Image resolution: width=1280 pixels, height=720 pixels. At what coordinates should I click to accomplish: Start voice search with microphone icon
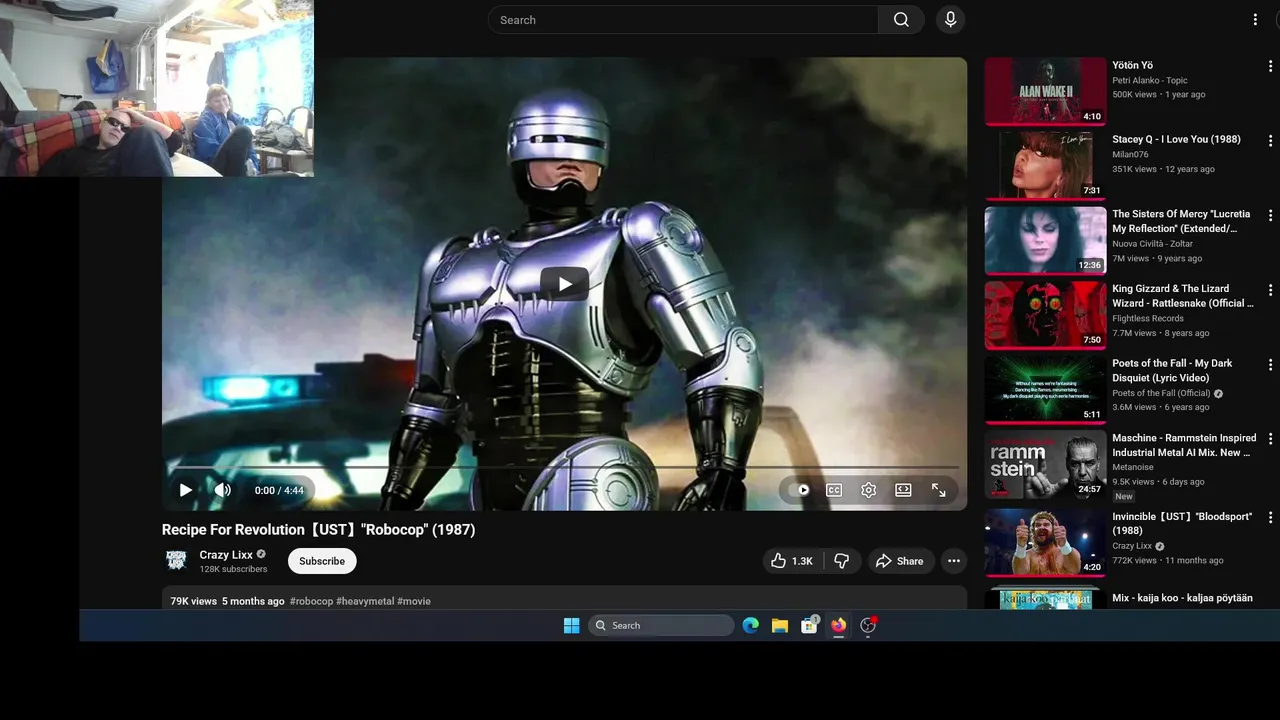point(950,20)
